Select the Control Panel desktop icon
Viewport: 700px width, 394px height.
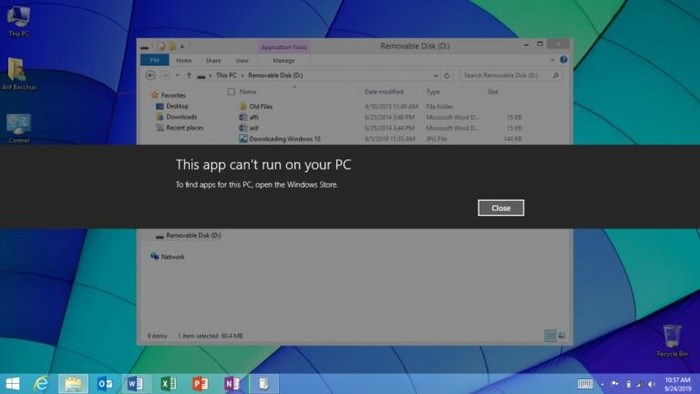coord(18,128)
